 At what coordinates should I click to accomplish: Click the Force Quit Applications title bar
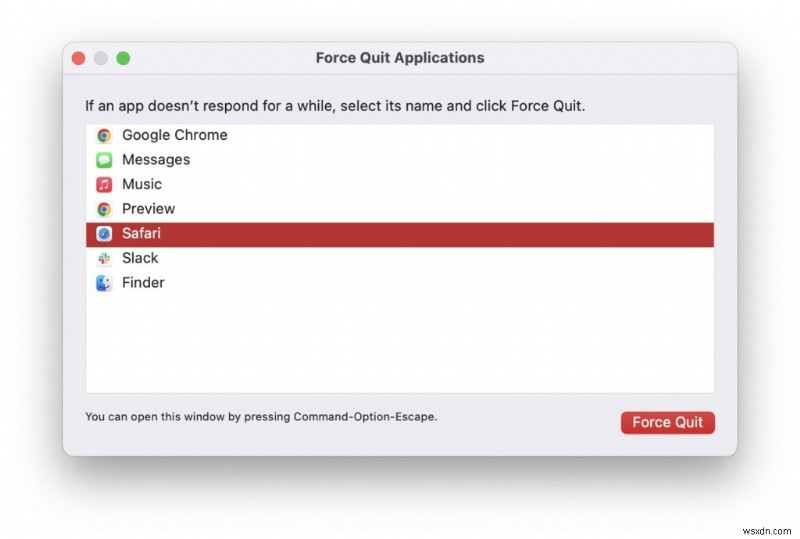tap(400, 58)
